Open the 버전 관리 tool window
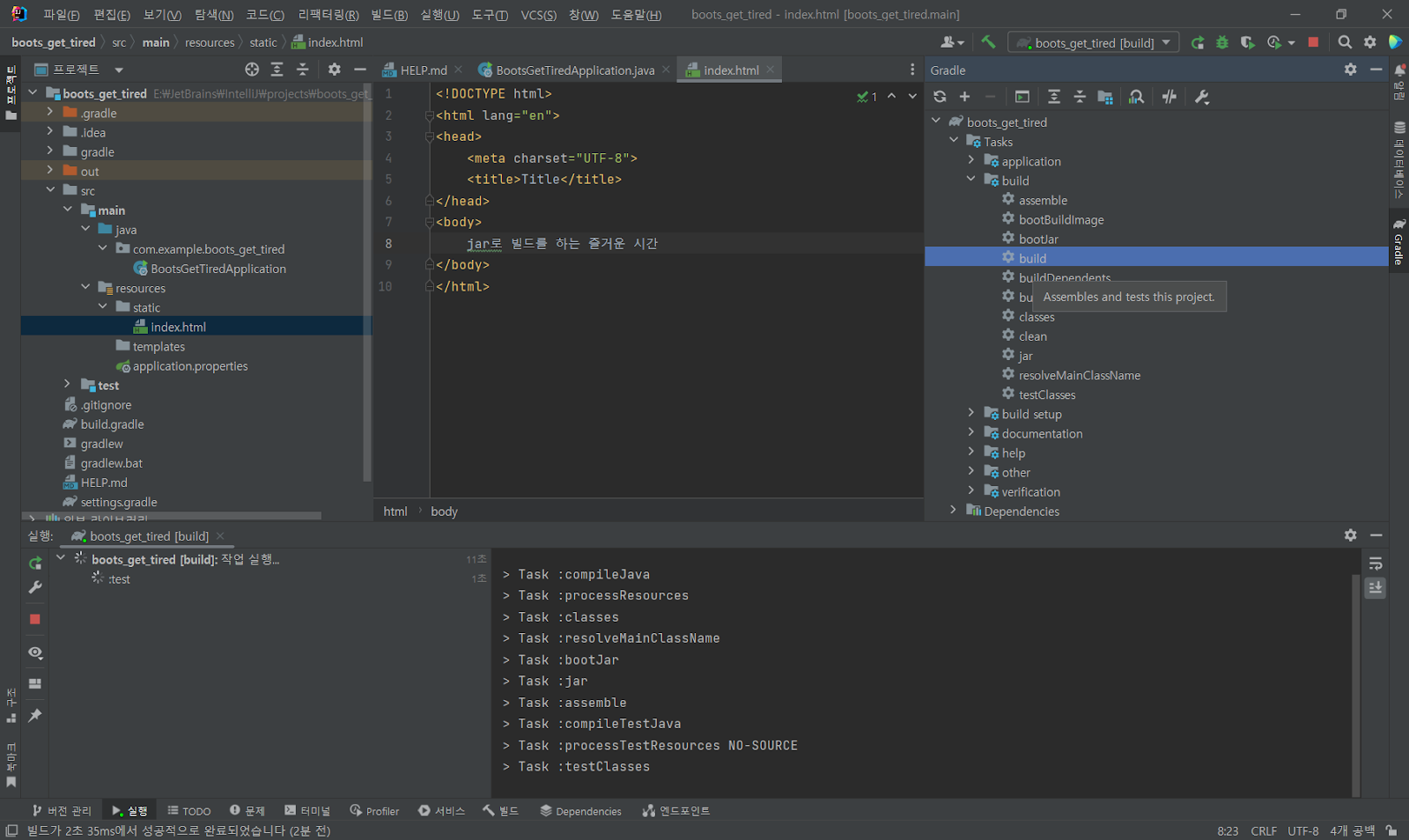This screenshot has height=840, width=1409. 62,811
